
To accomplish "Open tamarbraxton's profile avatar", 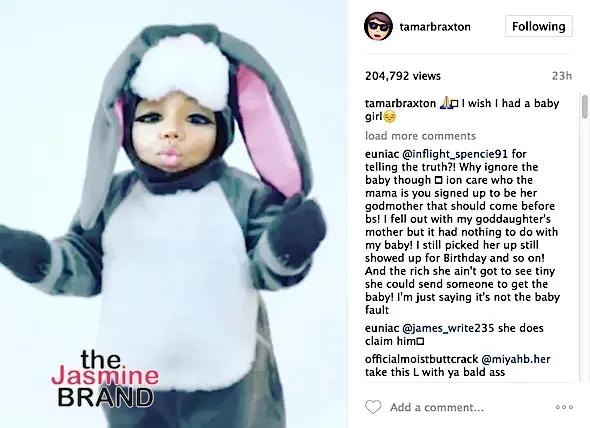I will point(378,26).
